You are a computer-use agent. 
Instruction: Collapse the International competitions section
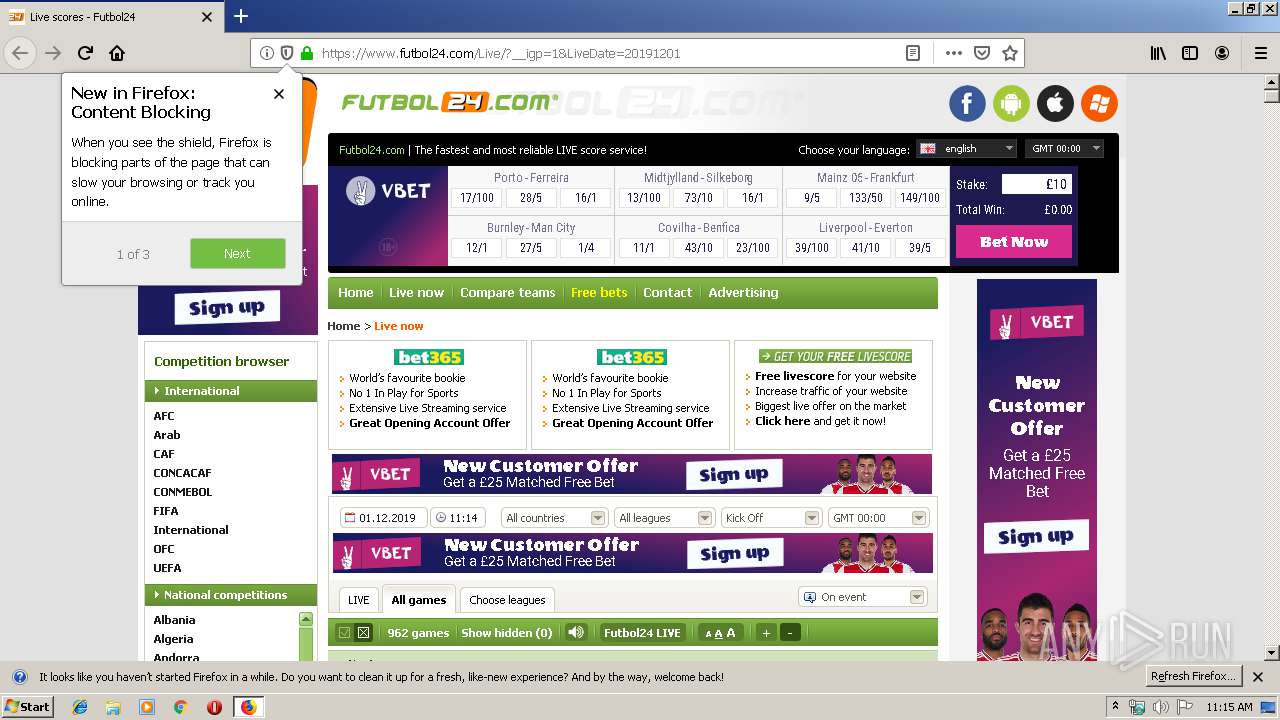[232, 391]
